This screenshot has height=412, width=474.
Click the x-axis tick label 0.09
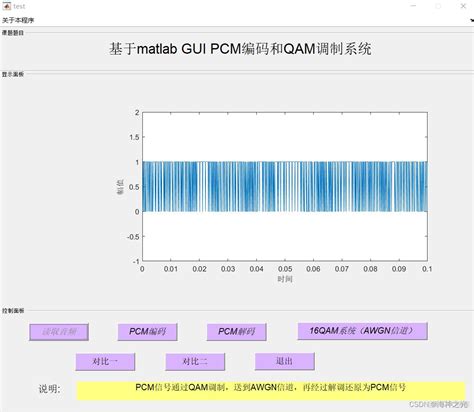pos(399,269)
